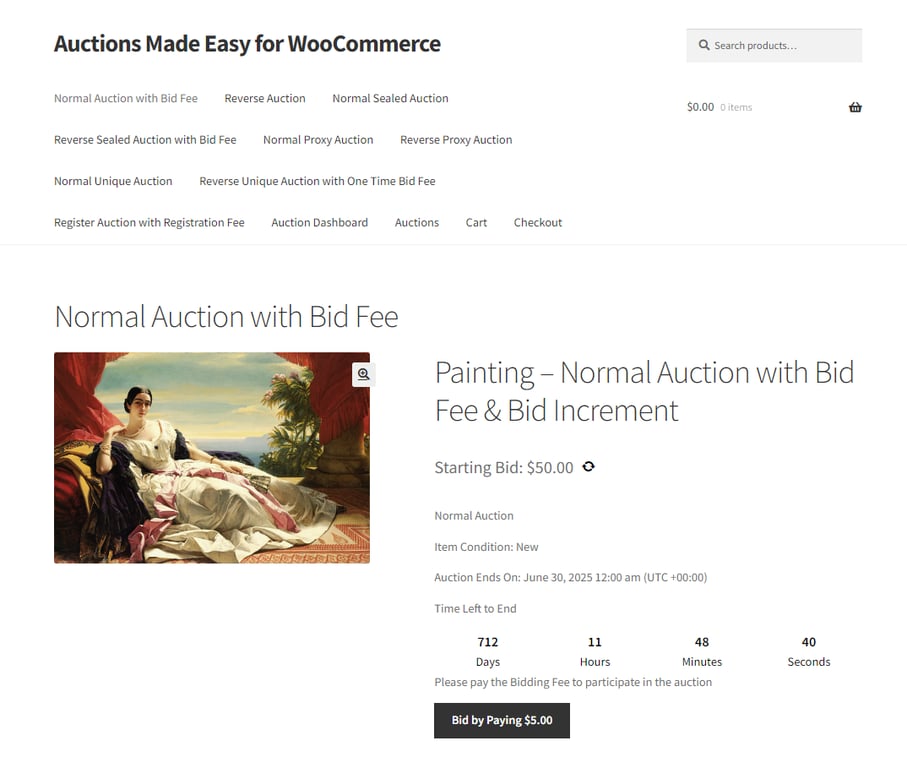Image resolution: width=907 pixels, height=768 pixels.
Task: Open the Normal Proxy Auction page
Action: pyautogui.click(x=318, y=140)
